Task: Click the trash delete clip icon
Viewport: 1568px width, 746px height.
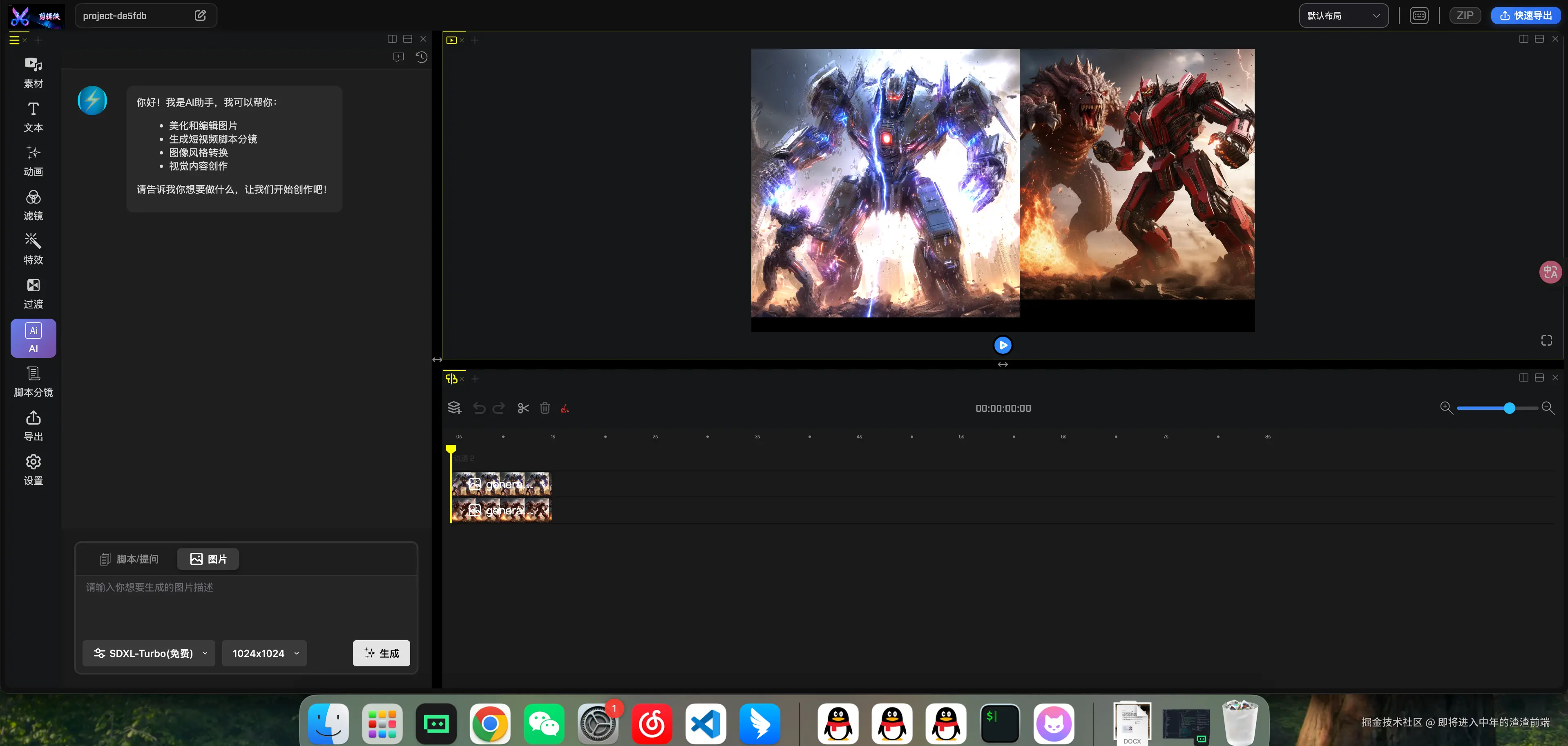Action: click(x=545, y=408)
